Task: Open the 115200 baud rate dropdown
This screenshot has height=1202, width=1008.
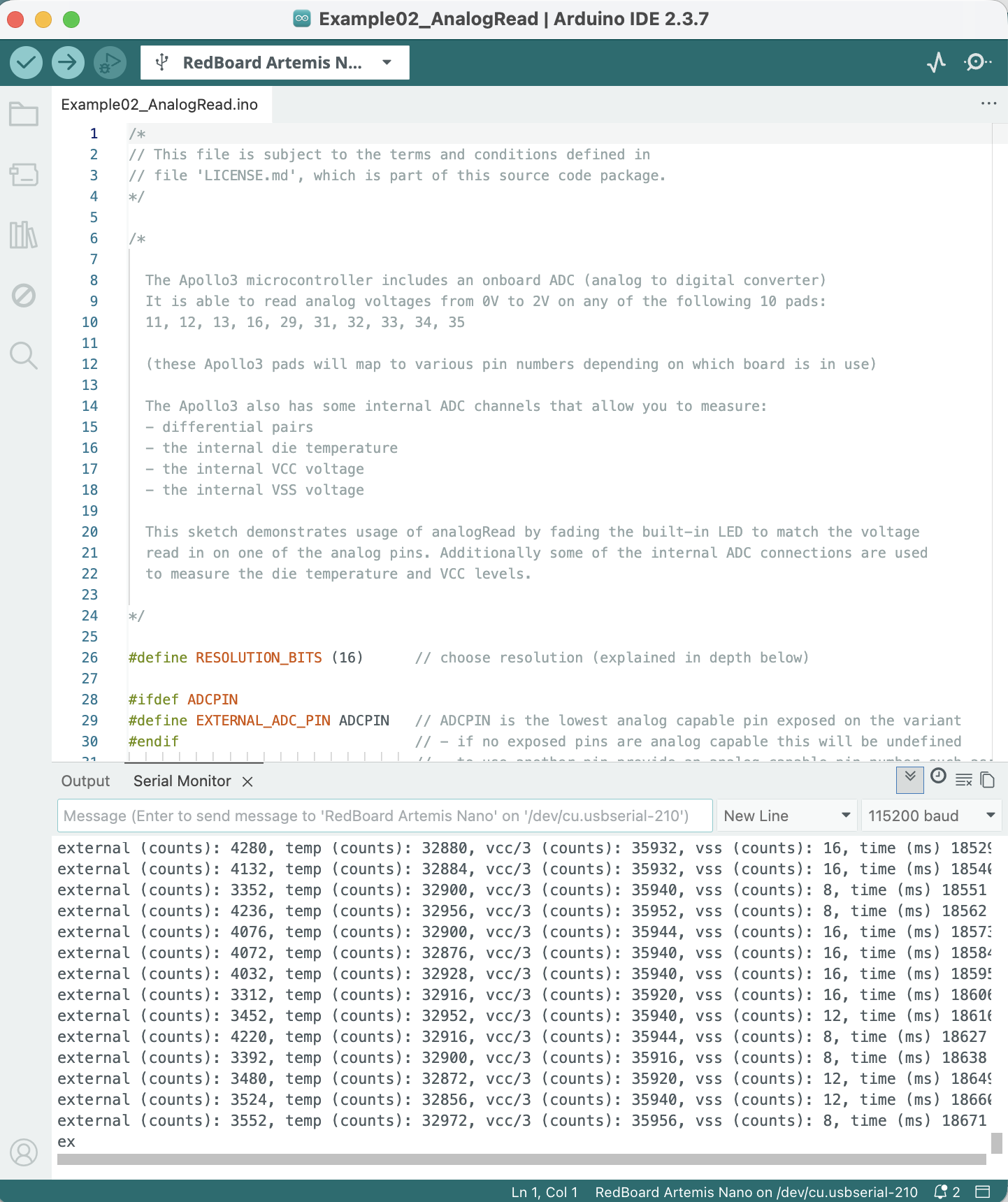Action: (x=930, y=816)
